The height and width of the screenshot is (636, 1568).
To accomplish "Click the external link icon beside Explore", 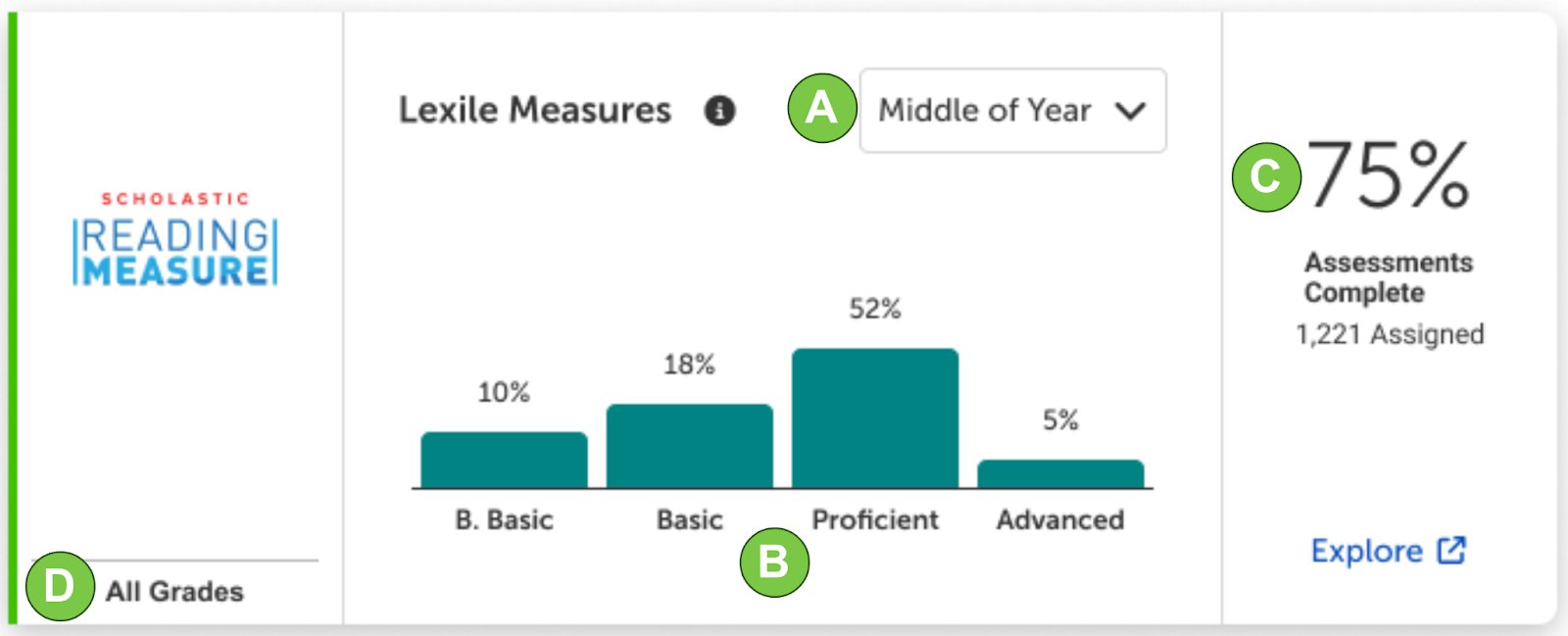I will (x=1451, y=551).
